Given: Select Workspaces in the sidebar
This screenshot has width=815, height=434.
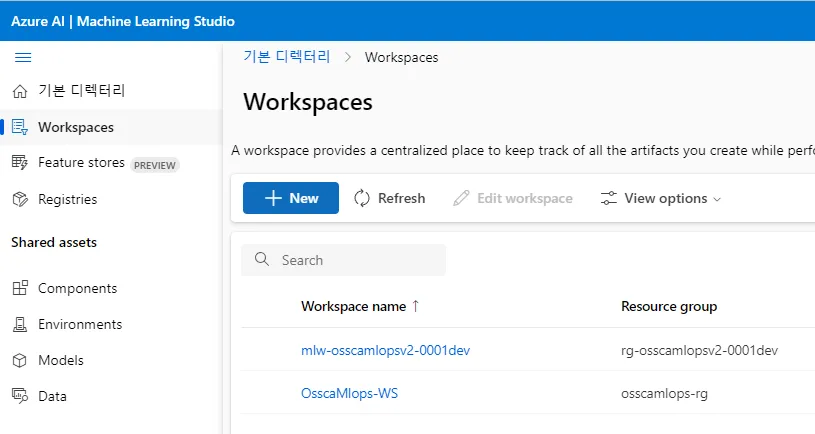Looking at the screenshot, I should pos(76,127).
